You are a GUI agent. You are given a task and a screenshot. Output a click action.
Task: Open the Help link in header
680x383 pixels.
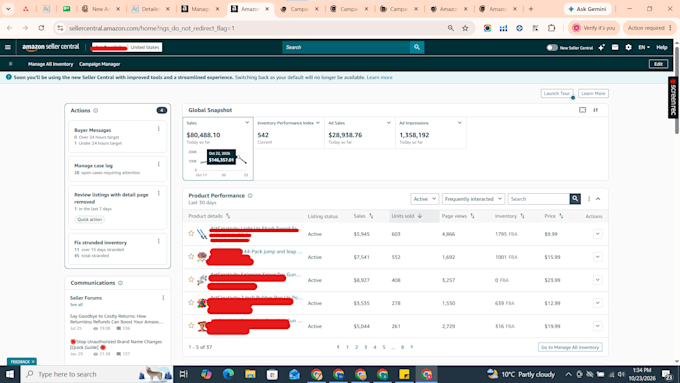[661, 47]
